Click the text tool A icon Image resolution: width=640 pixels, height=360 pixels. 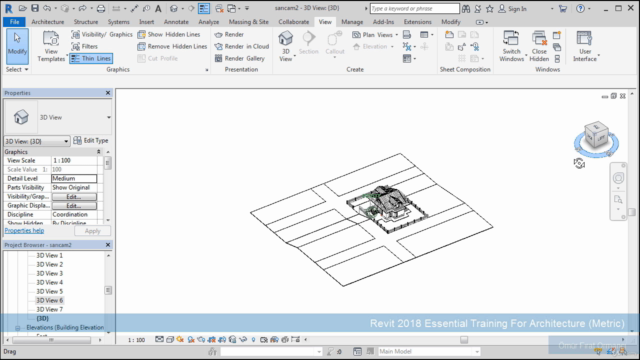[x=158, y=8]
